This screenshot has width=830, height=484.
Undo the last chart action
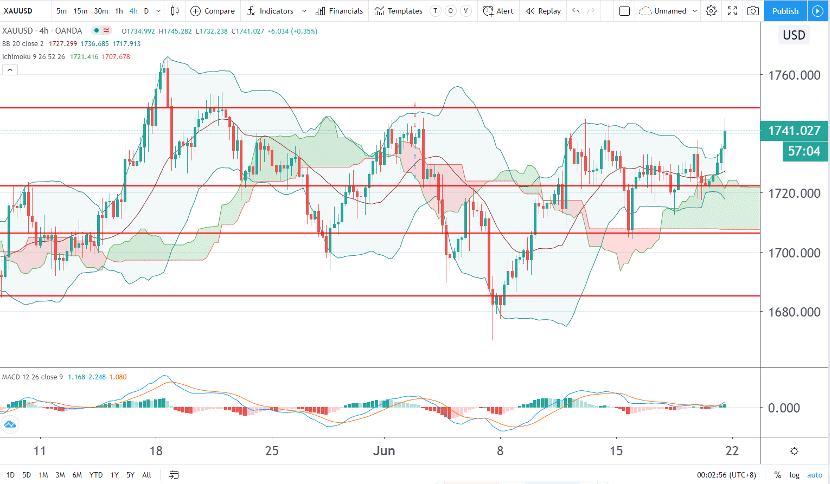coord(576,11)
